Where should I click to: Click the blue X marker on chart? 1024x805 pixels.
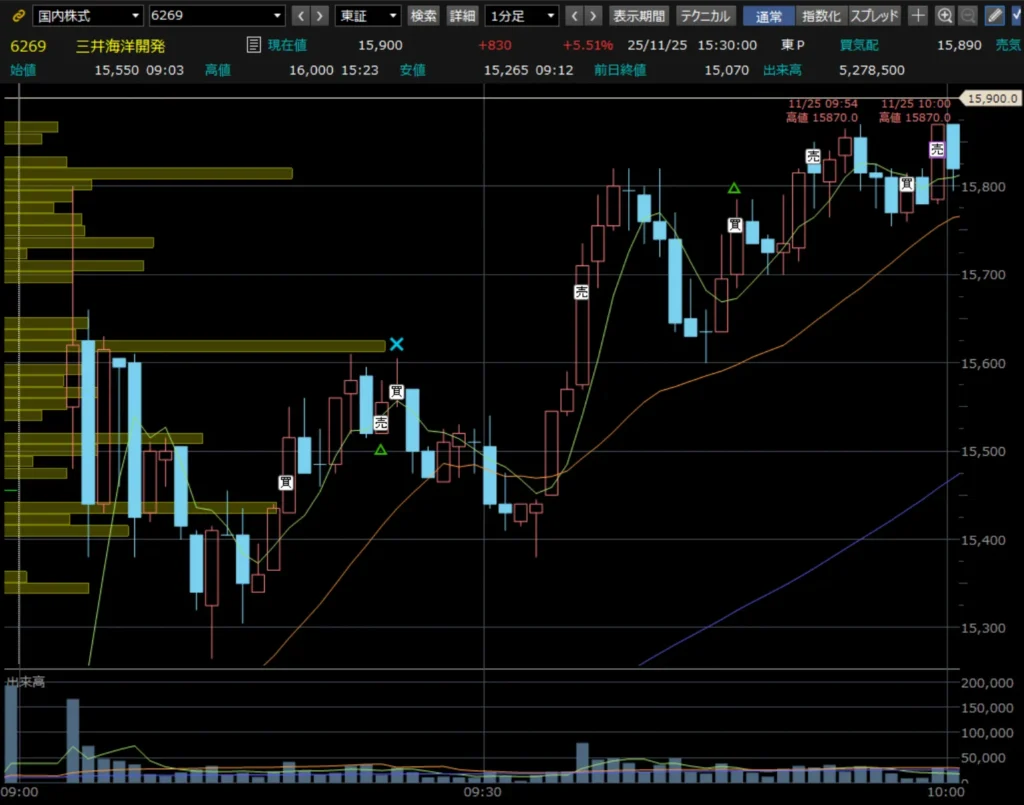397,344
